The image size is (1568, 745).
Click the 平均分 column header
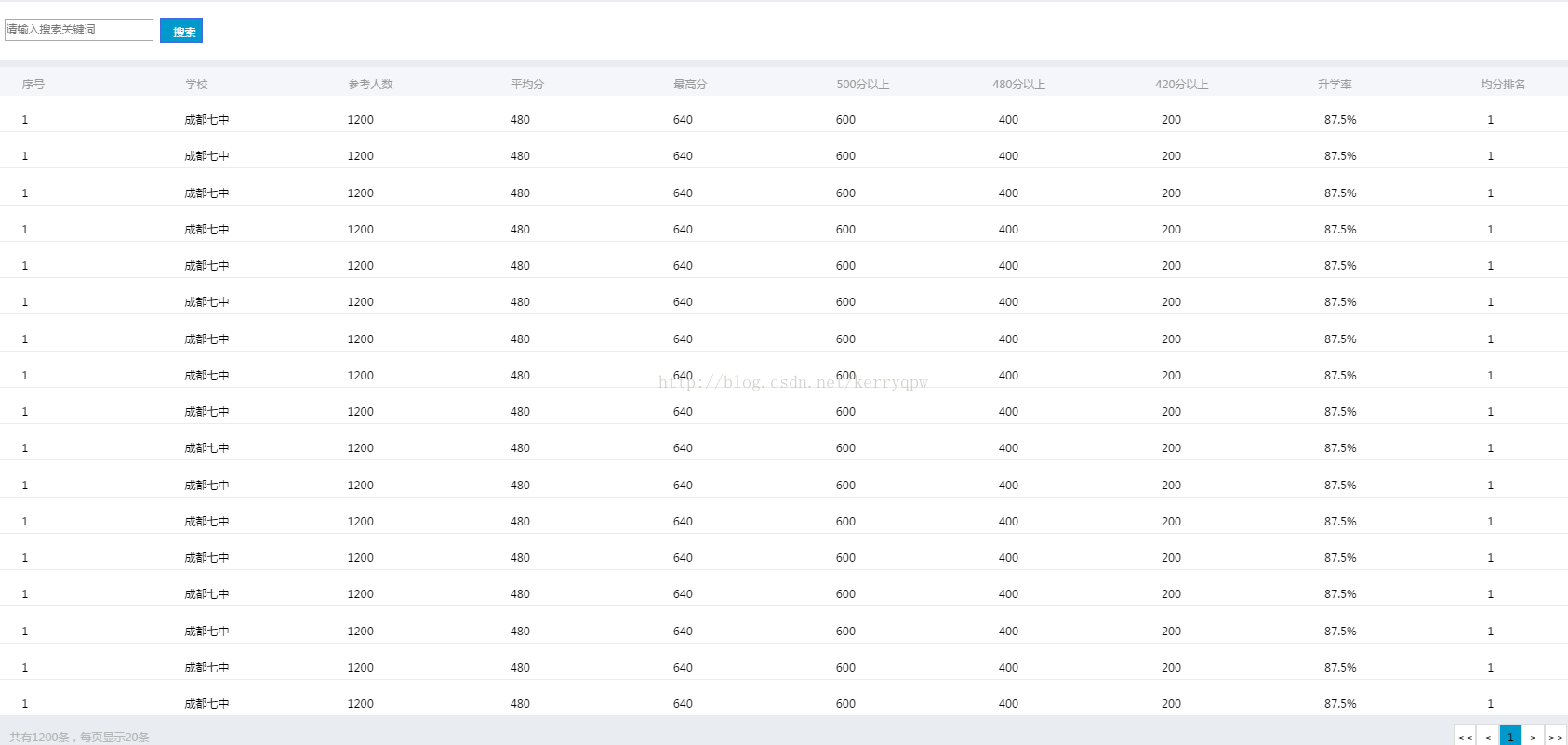[527, 84]
